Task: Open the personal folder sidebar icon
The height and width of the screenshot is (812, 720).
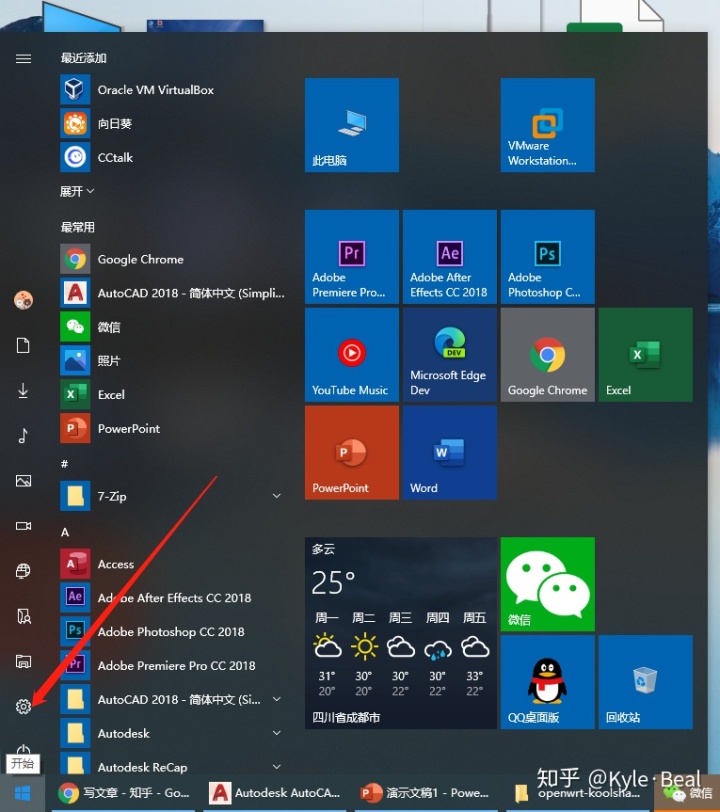Action: click(x=23, y=616)
